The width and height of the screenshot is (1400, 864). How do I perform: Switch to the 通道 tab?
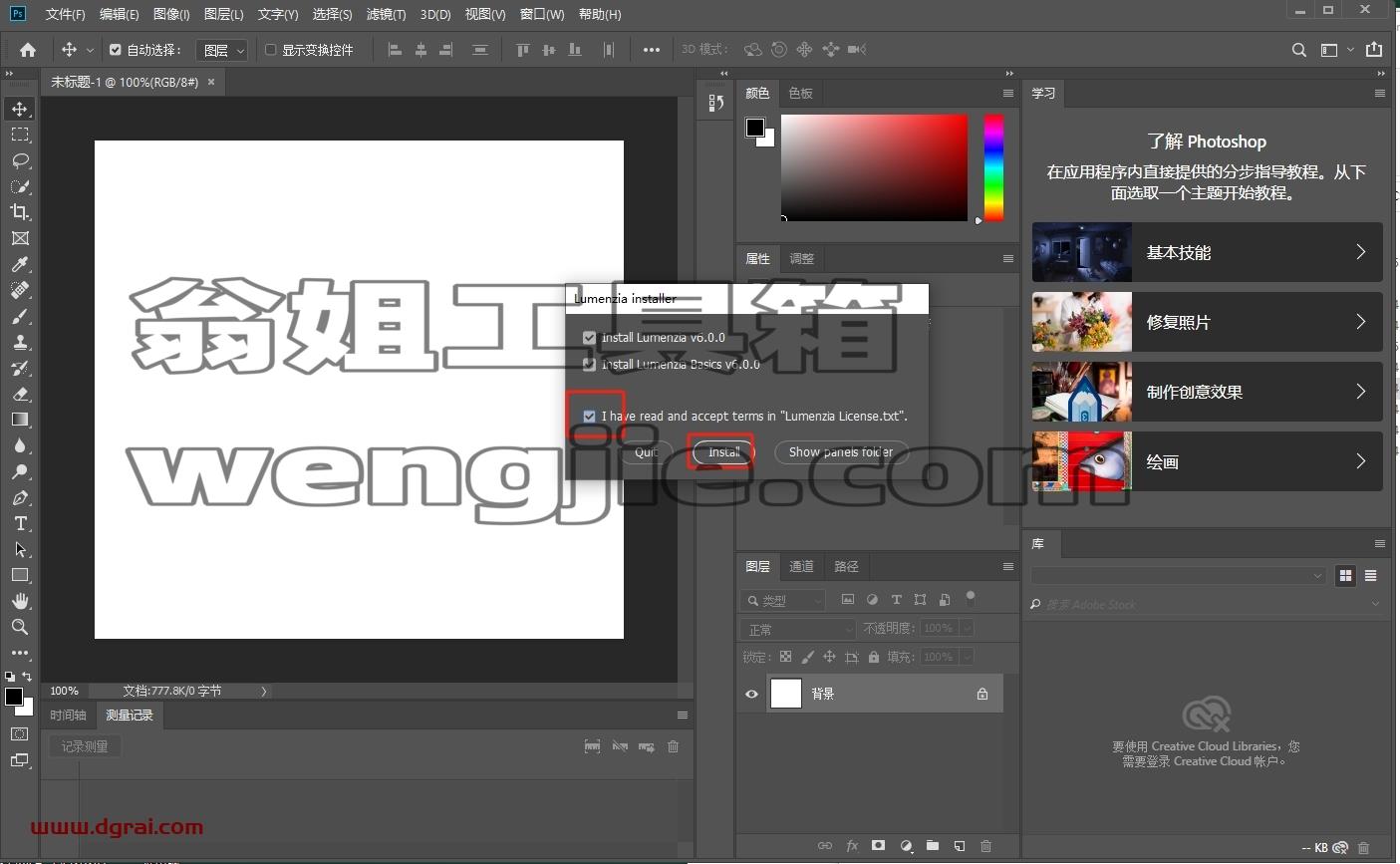pyautogui.click(x=801, y=566)
